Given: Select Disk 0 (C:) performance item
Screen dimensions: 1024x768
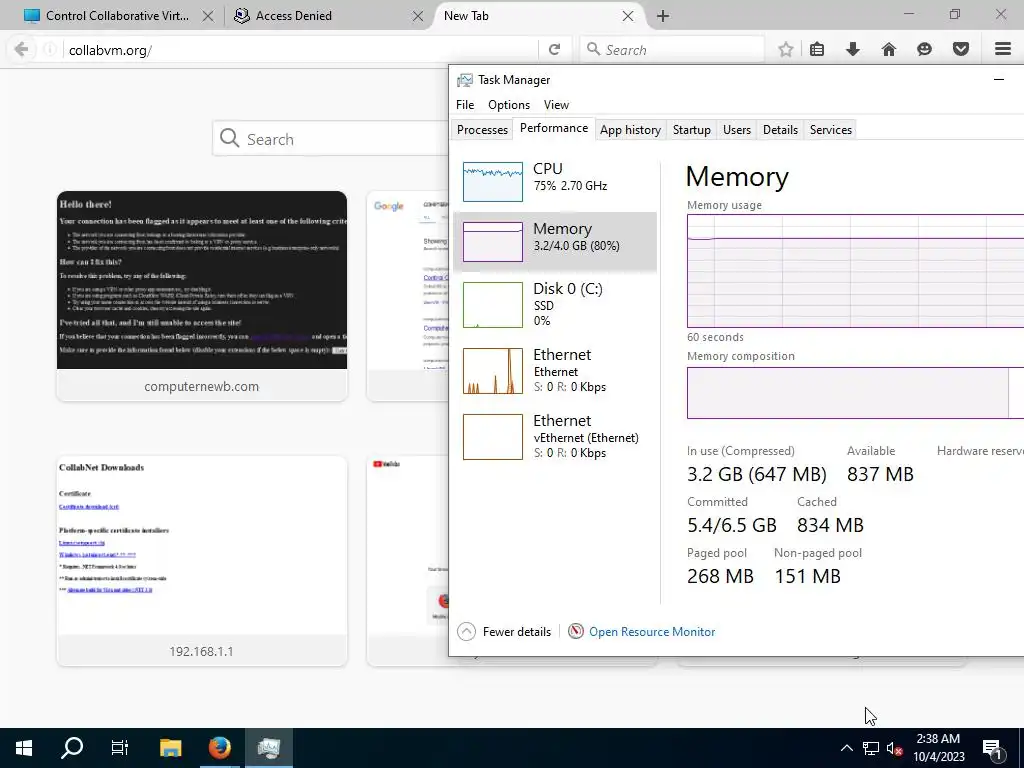Looking at the screenshot, I should pos(555,304).
